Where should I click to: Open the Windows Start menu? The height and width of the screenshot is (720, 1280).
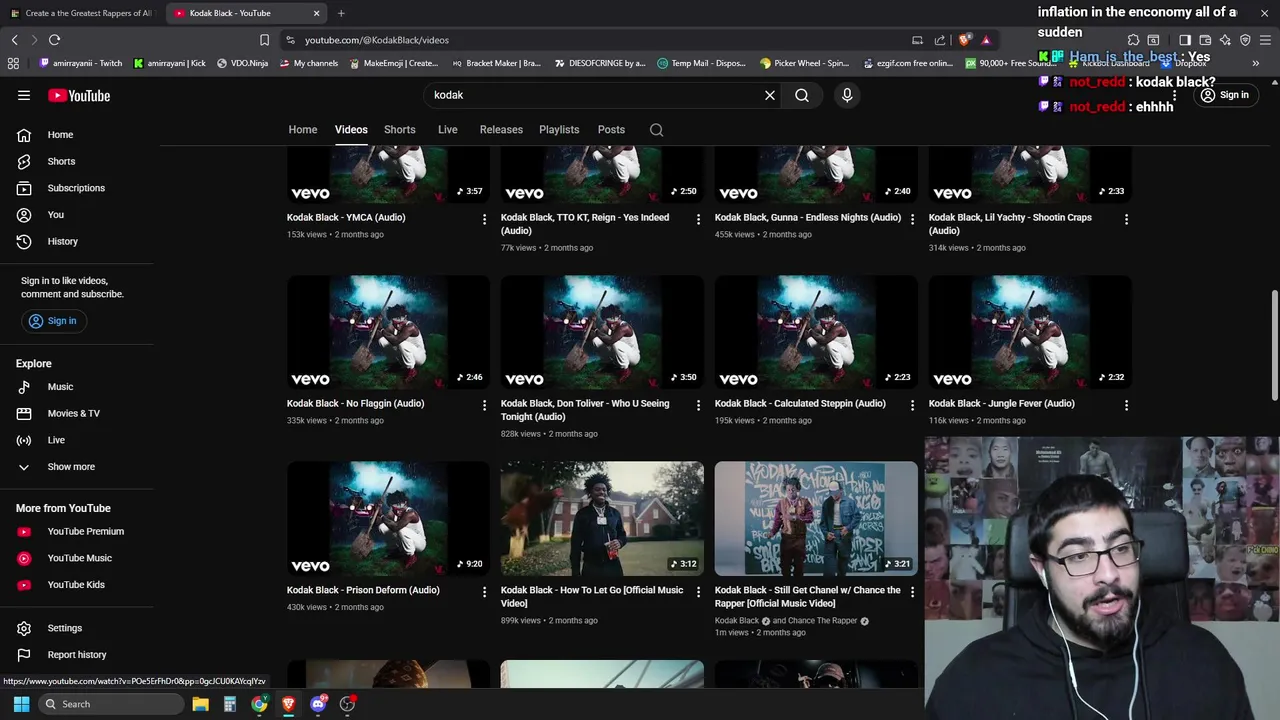pos(21,704)
